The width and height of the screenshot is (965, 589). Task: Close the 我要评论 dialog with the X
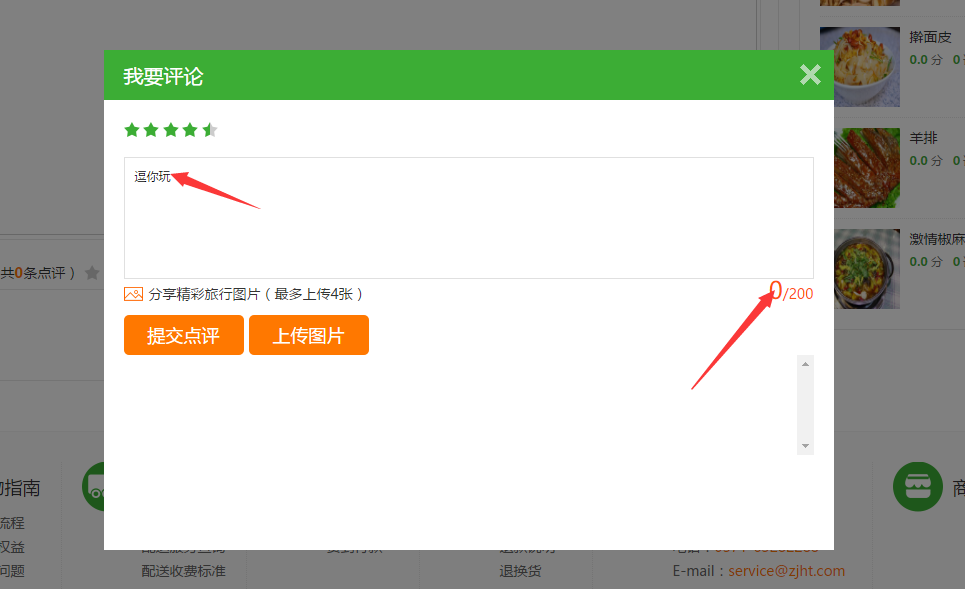(810, 75)
